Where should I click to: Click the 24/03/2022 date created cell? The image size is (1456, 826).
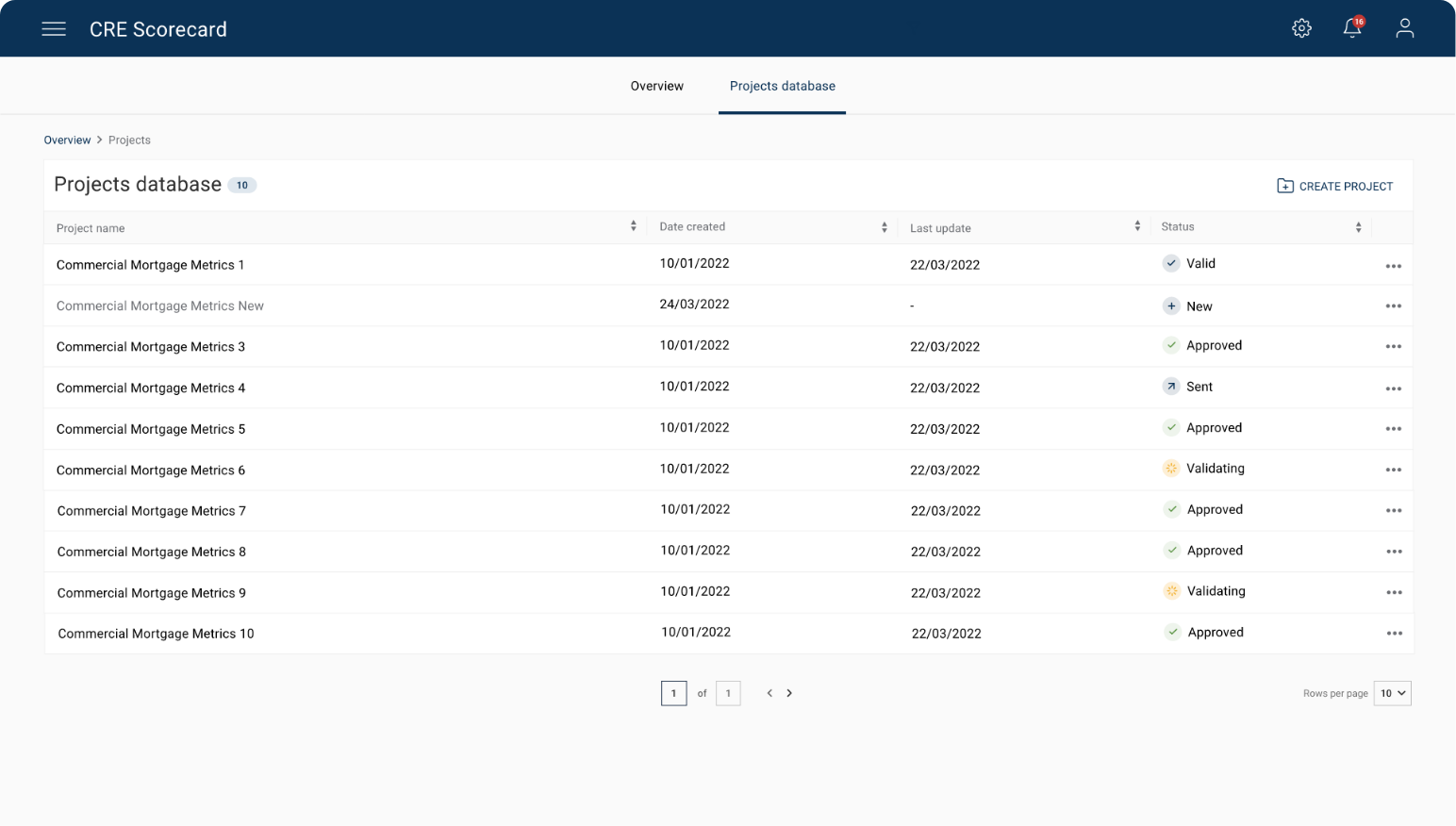pyautogui.click(x=694, y=305)
